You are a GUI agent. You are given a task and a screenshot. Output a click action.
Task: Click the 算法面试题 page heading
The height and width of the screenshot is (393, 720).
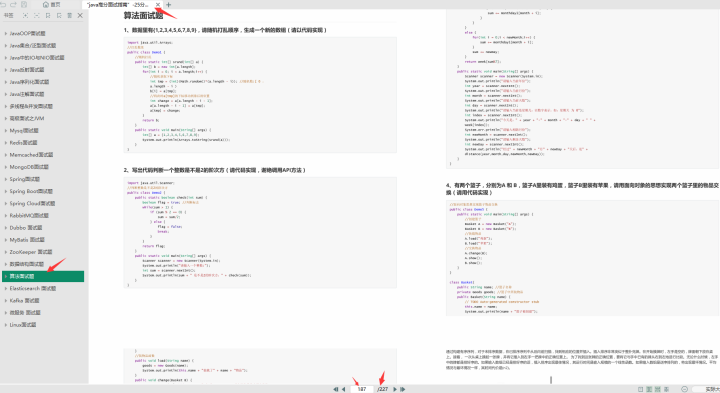pos(143,16)
